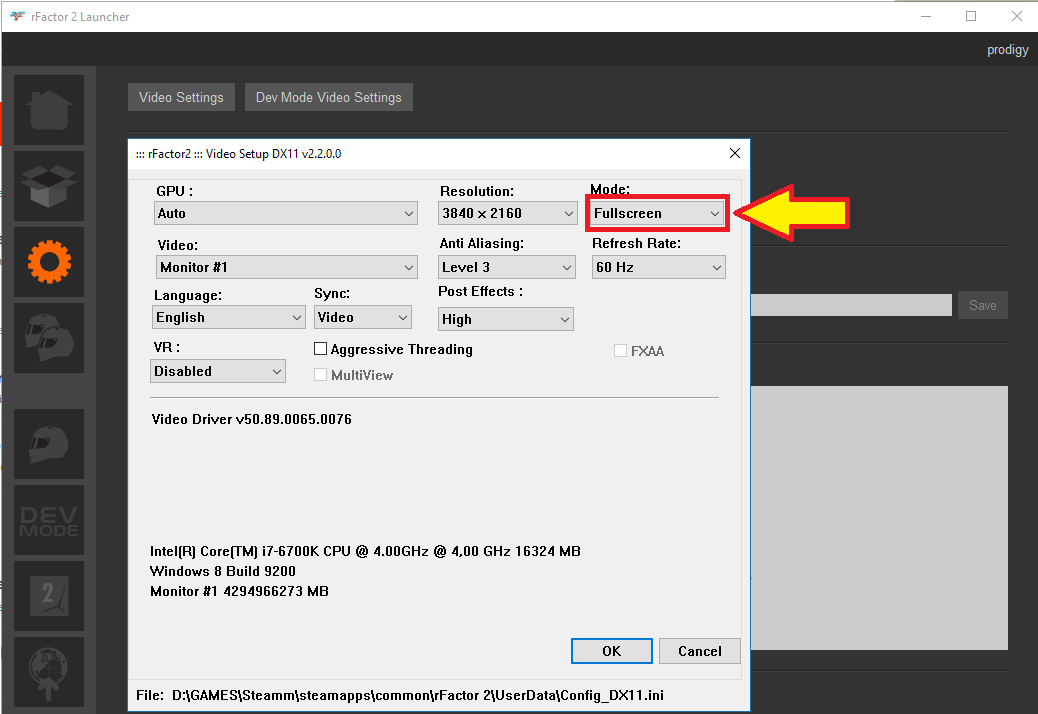Click the prodigy username in the launcher
Viewport: 1038px width, 714px height.
[1008, 50]
